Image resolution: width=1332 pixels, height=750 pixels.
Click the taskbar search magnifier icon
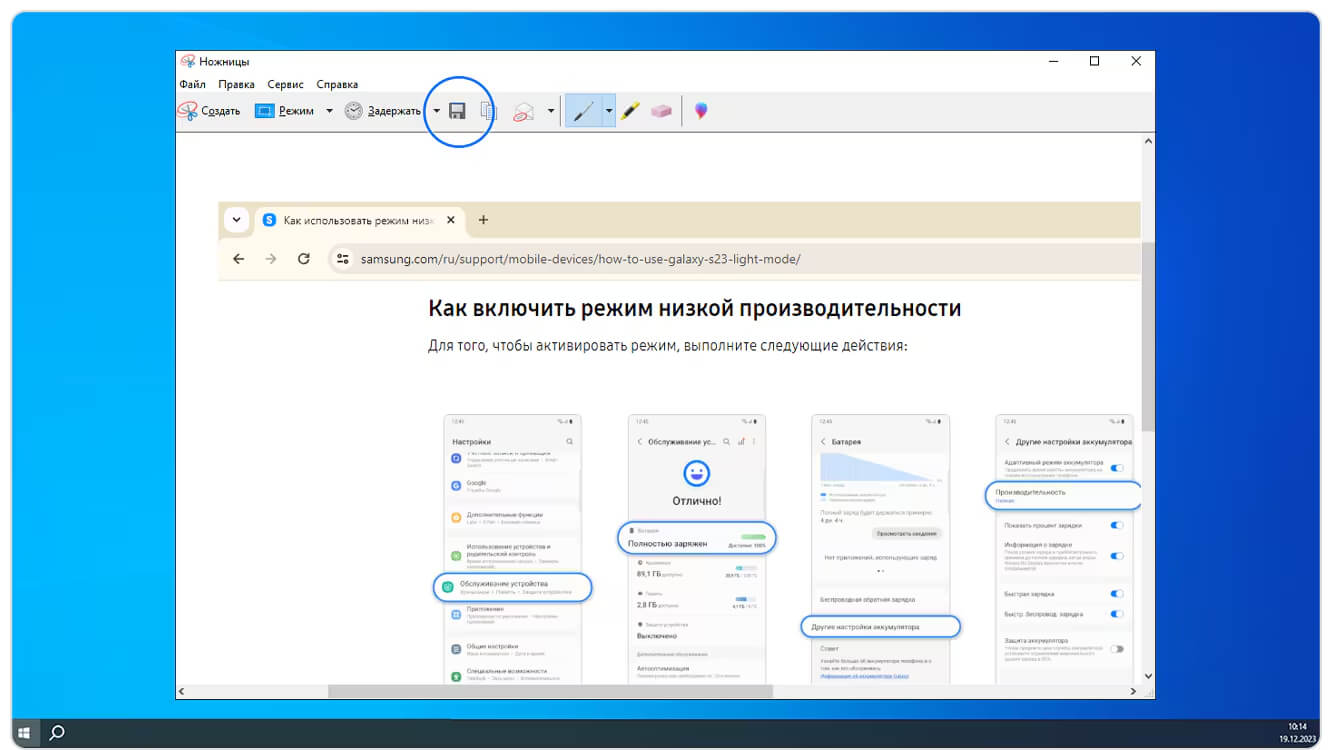tap(57, 733)
